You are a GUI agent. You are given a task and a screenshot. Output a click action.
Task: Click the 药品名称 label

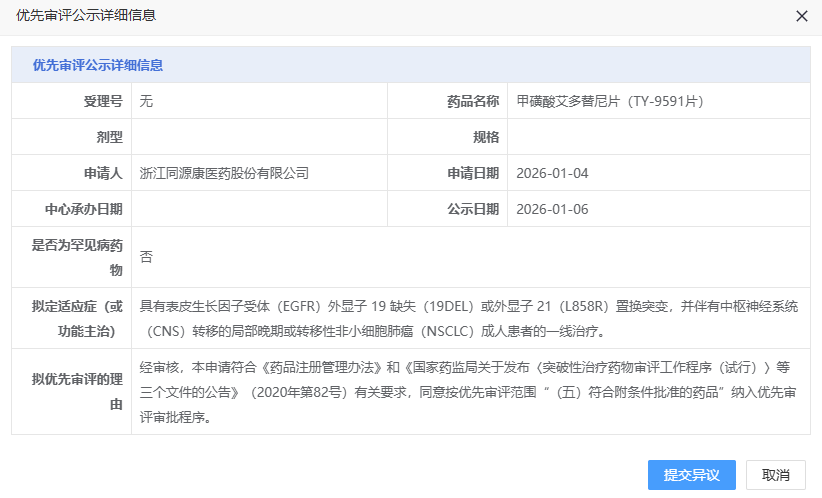[472, 101]
